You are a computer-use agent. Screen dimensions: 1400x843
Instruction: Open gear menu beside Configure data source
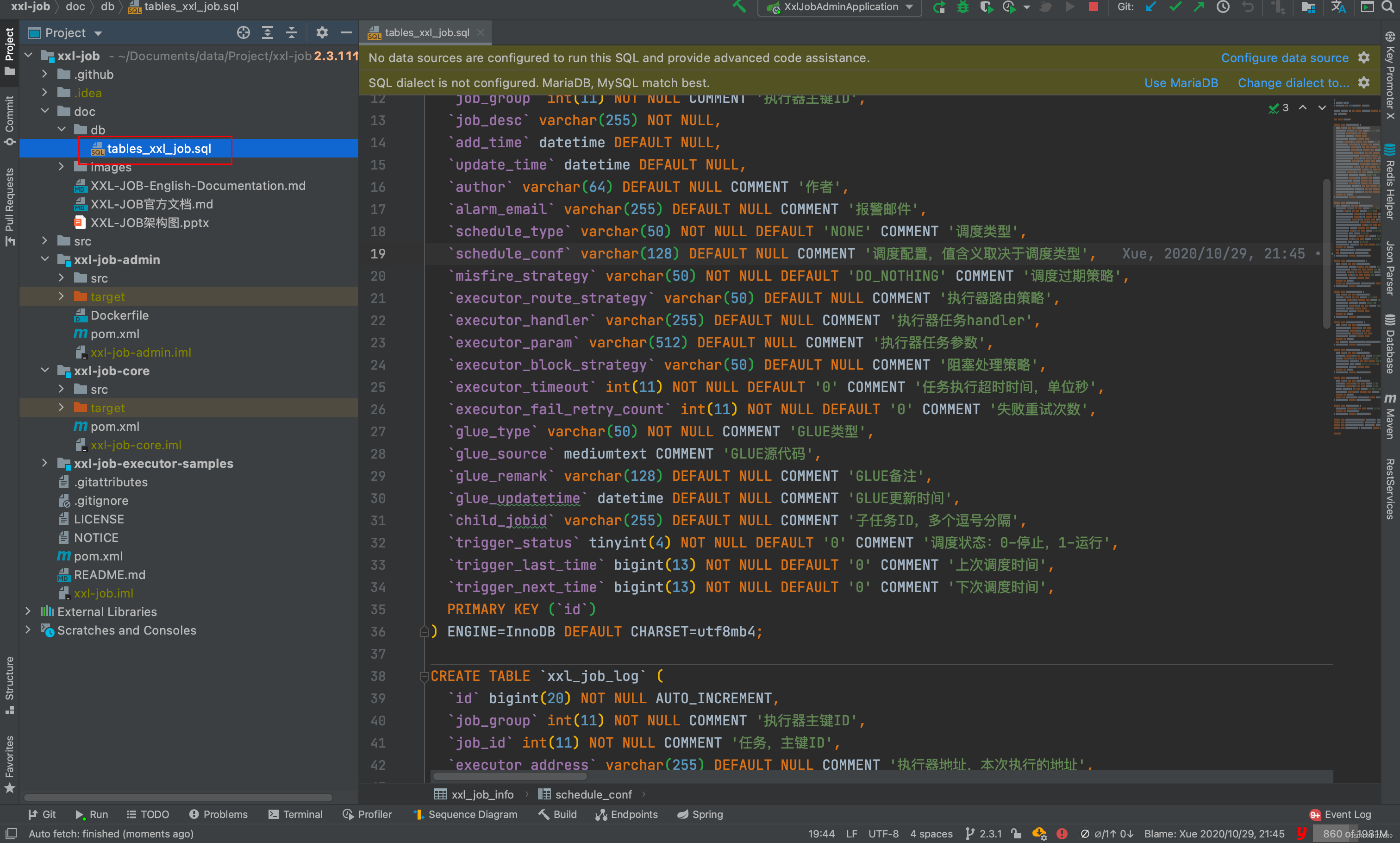point(1364,58)
